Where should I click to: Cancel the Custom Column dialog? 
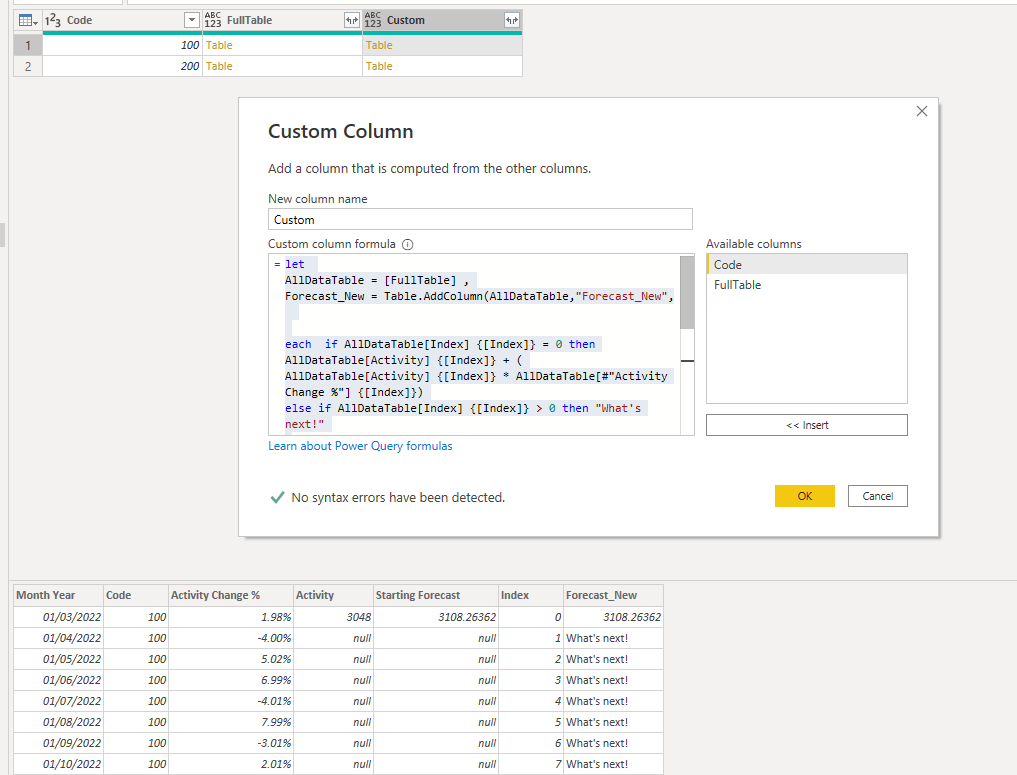click(878, 496)
